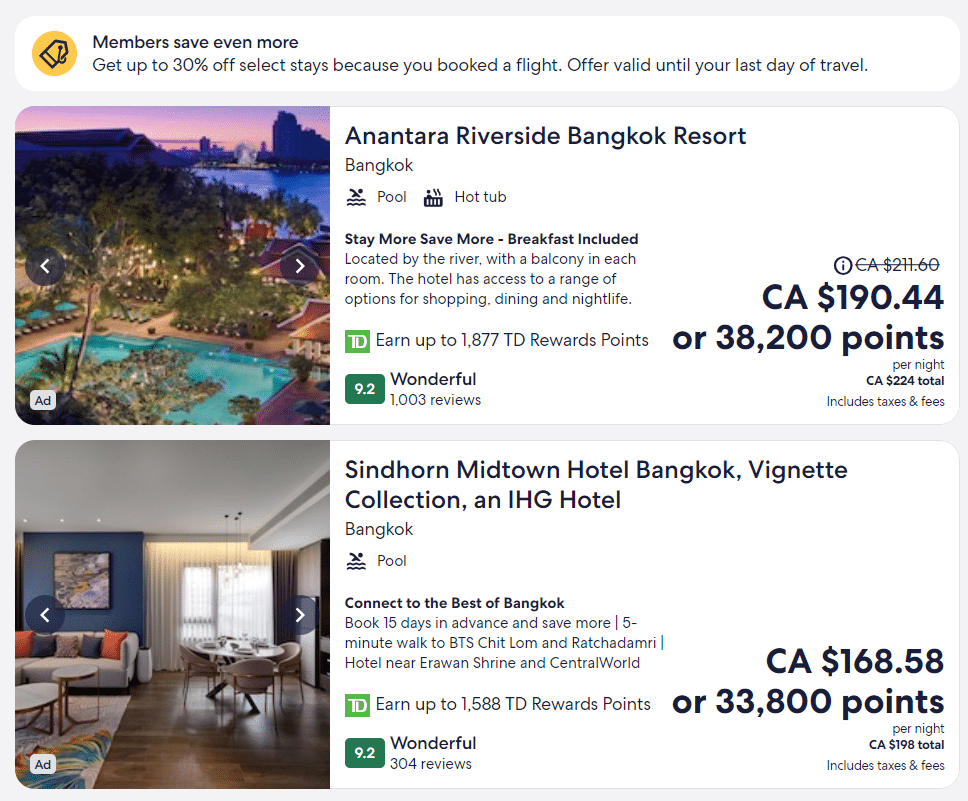Click Sindhorn Midtown's Pool amenity icon

click(x=356, y=561)
